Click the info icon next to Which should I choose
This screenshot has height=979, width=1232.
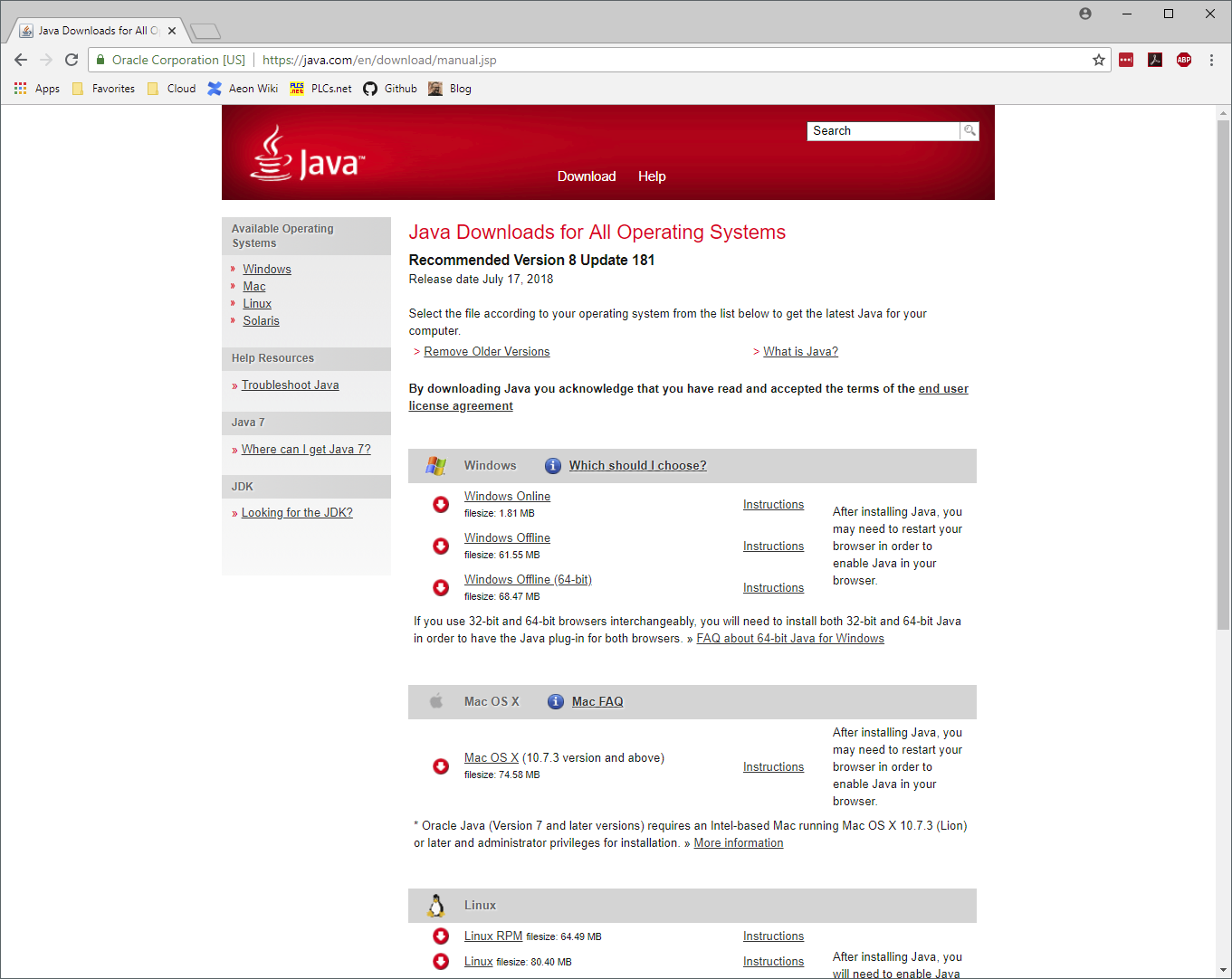[x=553, y=466]
